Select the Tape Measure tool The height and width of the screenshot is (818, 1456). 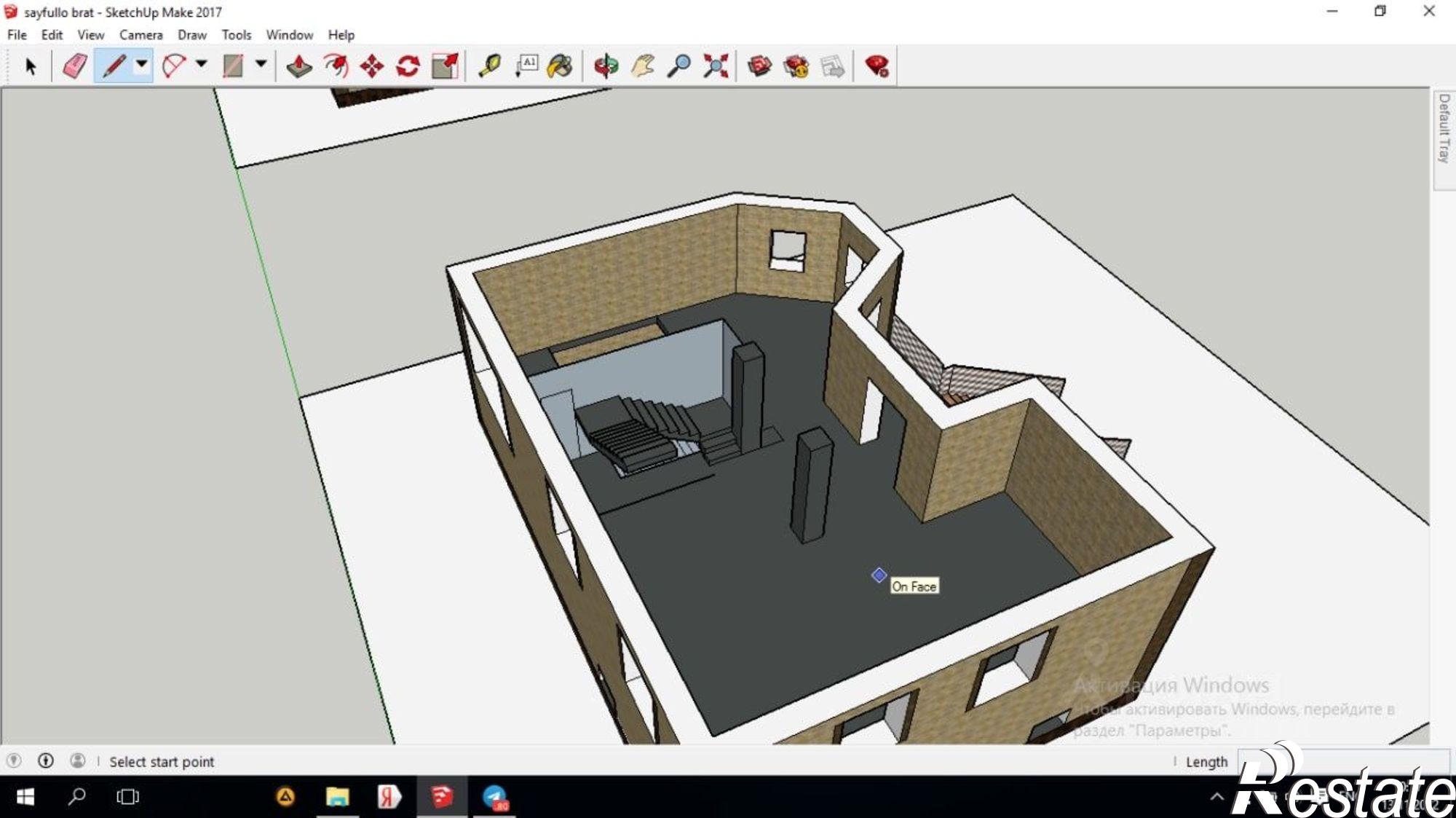(x=489, y=66)
